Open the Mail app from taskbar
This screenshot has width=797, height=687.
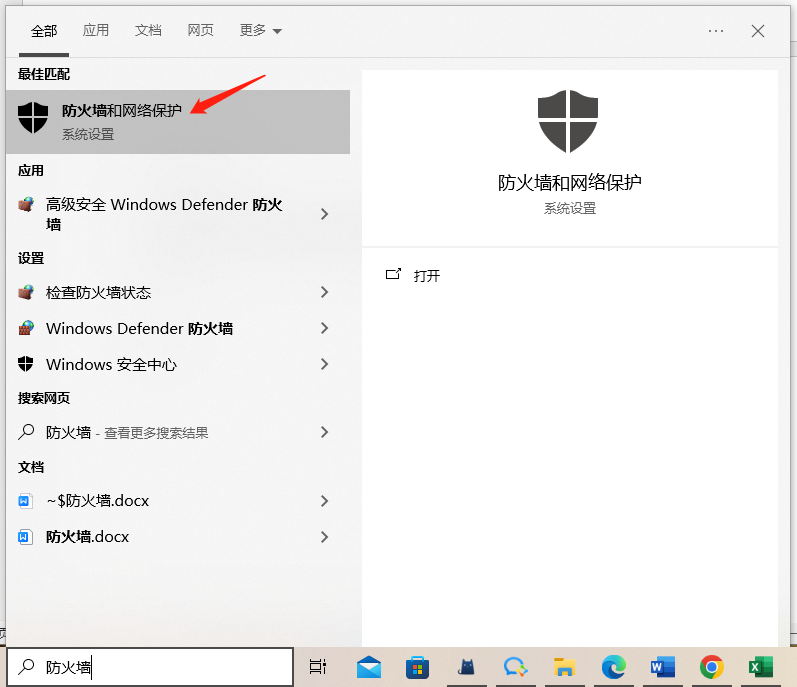(x=369, y=667)
